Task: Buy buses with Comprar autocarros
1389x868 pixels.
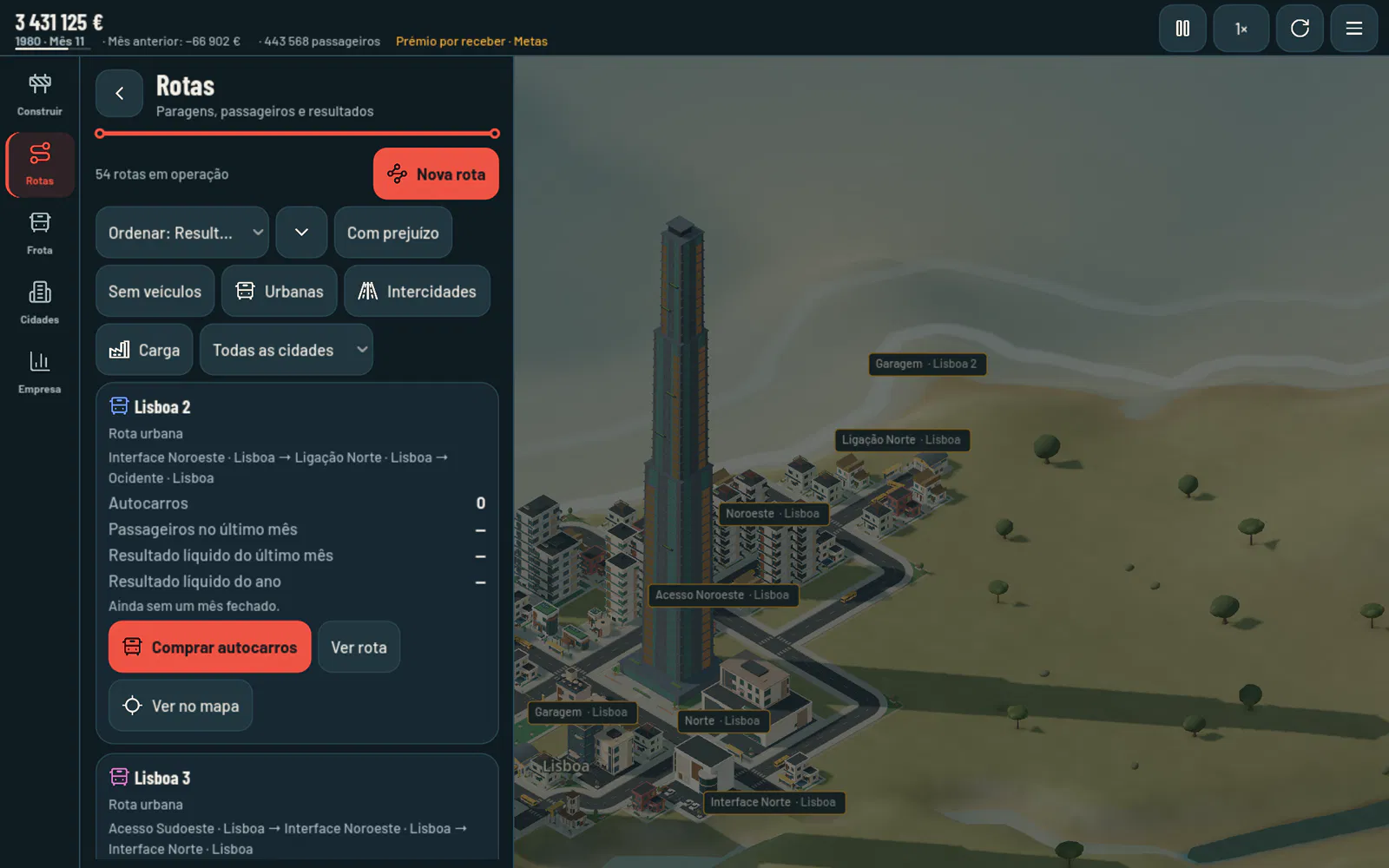Action: point(210,647)
